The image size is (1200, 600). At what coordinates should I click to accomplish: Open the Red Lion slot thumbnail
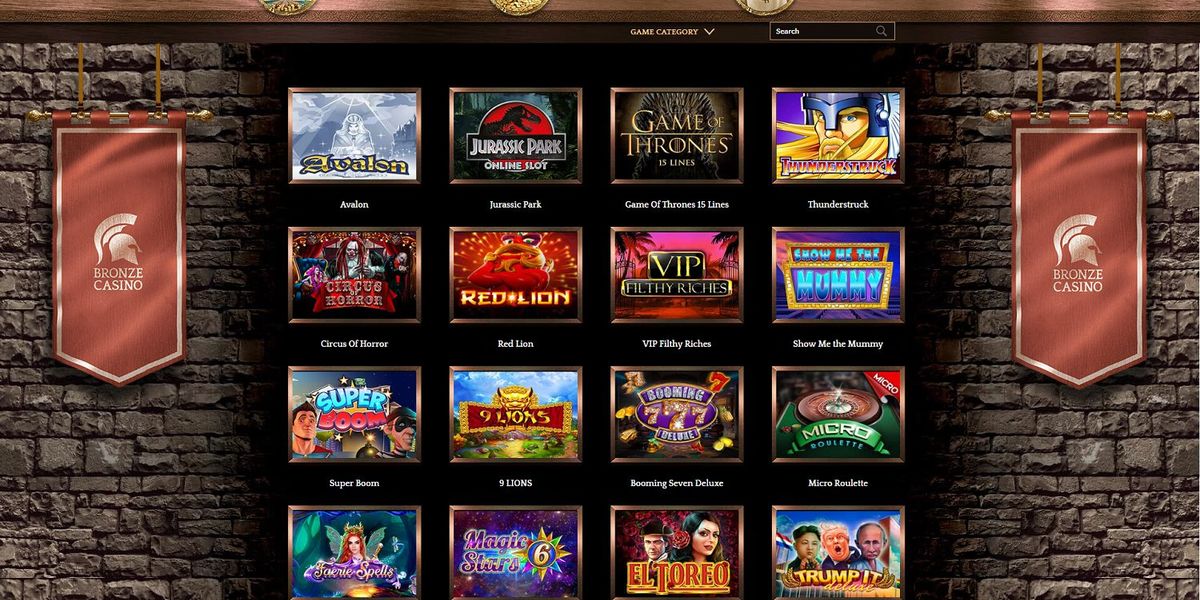click(515, 275)
